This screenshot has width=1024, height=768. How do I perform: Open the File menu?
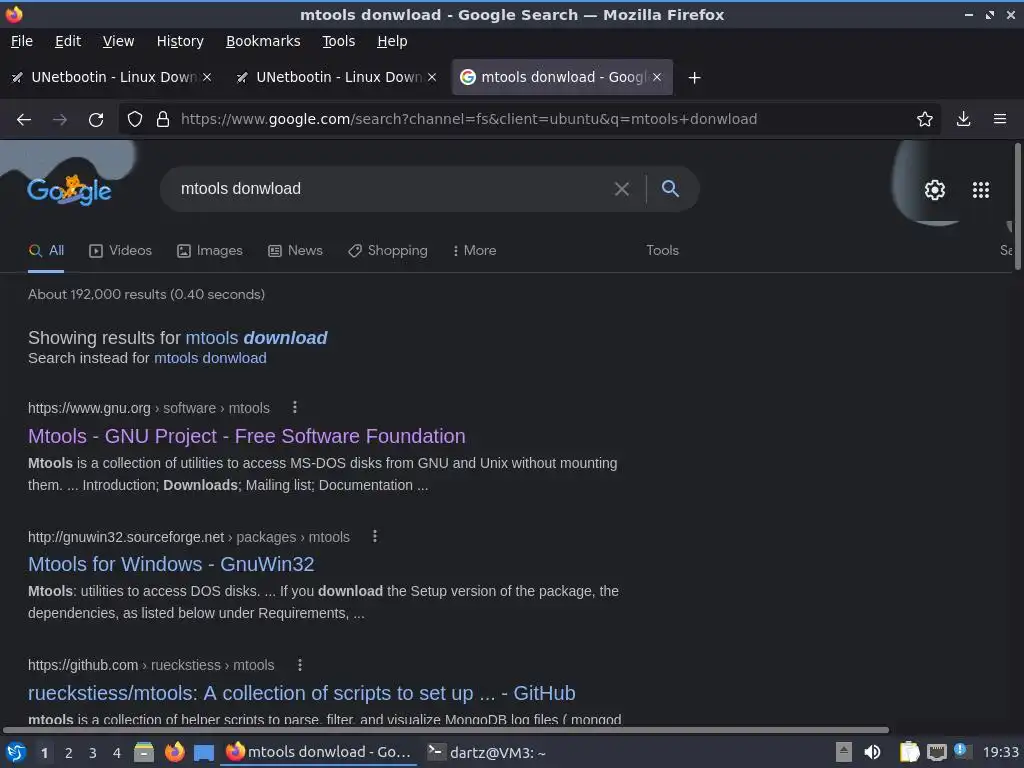(x=22, y=41)
